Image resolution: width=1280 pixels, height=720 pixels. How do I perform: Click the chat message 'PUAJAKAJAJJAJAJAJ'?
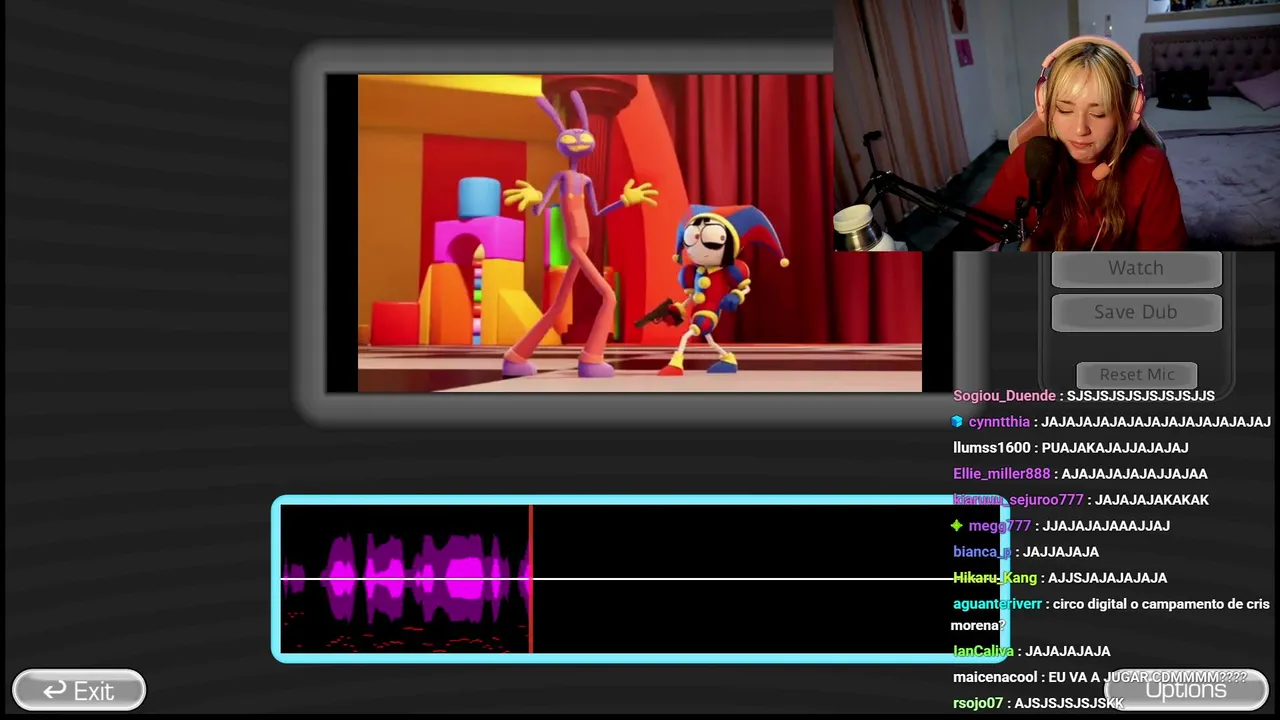[1115, 448]
